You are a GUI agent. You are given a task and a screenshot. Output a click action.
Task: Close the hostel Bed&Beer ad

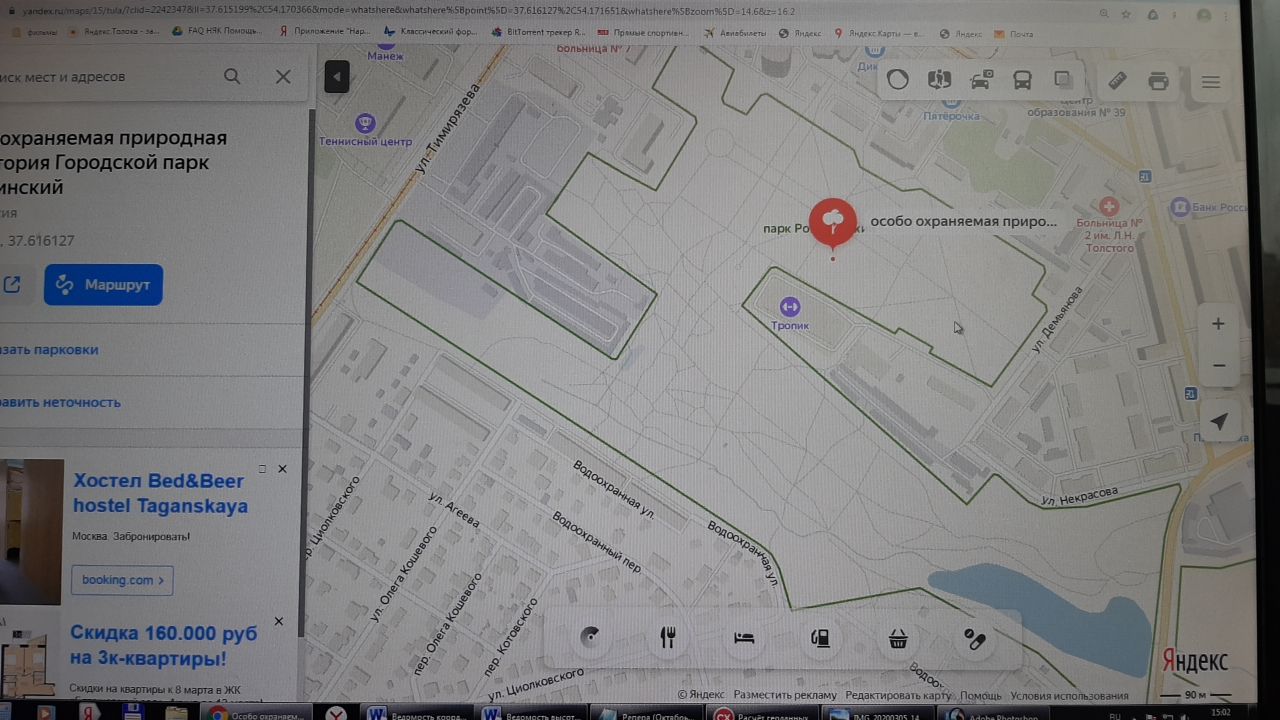(x=282, y=469)
